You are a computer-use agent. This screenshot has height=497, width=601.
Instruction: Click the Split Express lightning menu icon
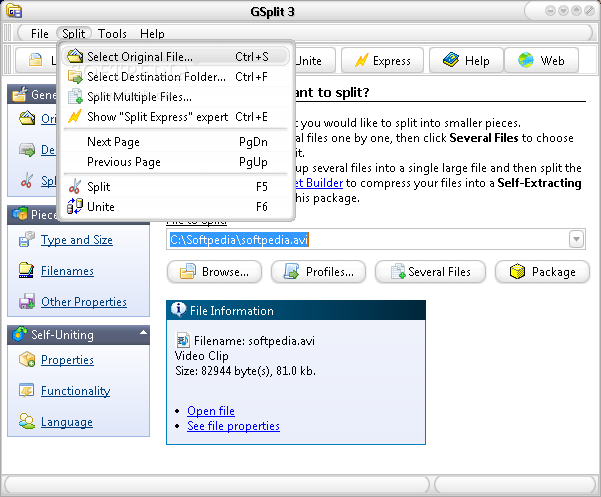[x=75, y=116]
